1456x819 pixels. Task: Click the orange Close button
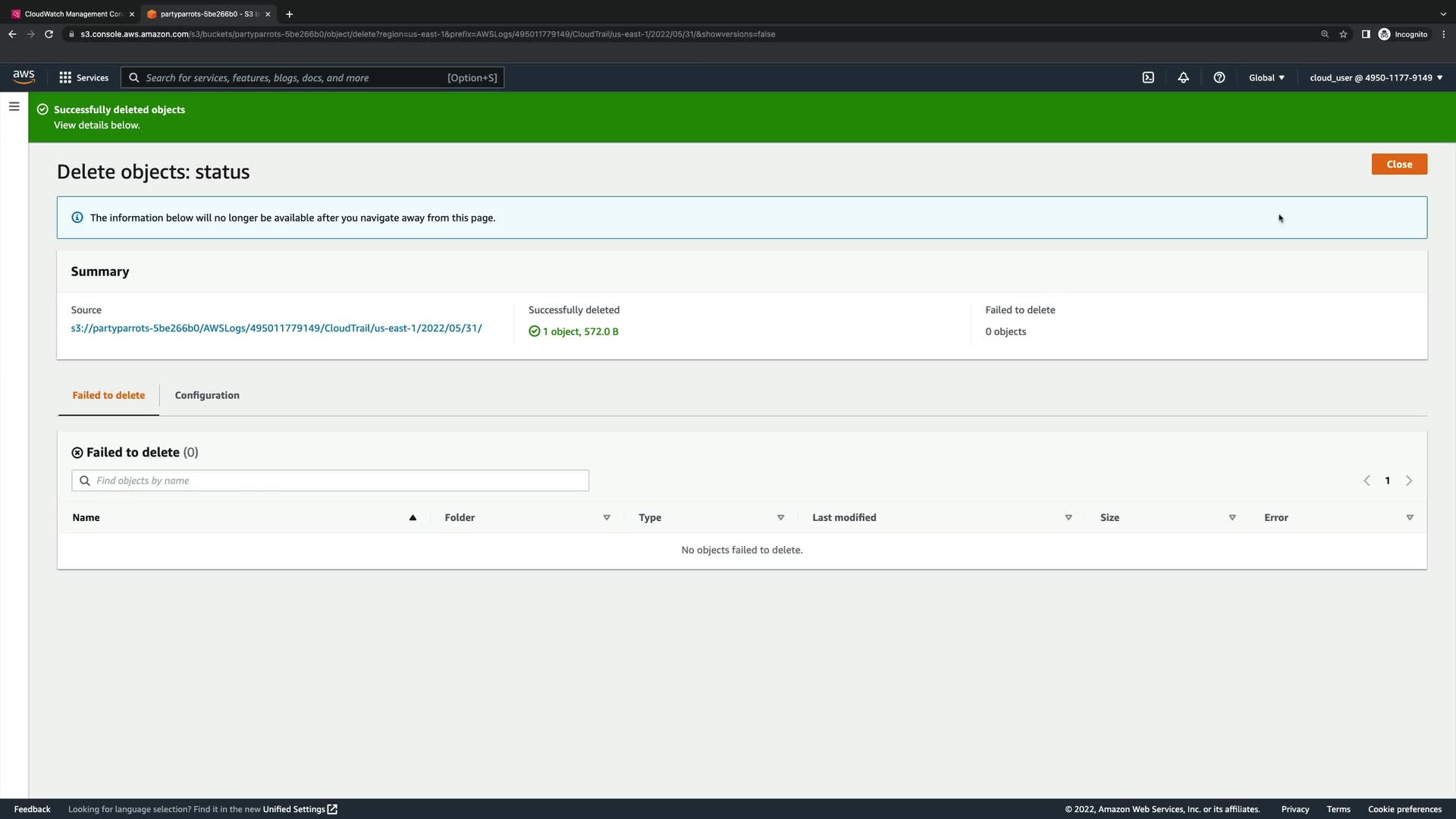tap(1398, 165)
